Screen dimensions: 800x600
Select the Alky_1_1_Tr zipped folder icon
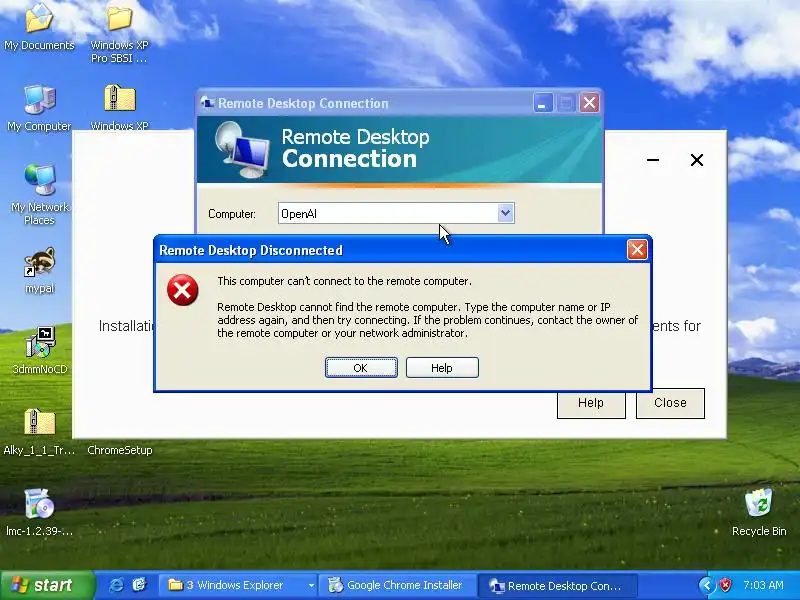pos(39,423)
